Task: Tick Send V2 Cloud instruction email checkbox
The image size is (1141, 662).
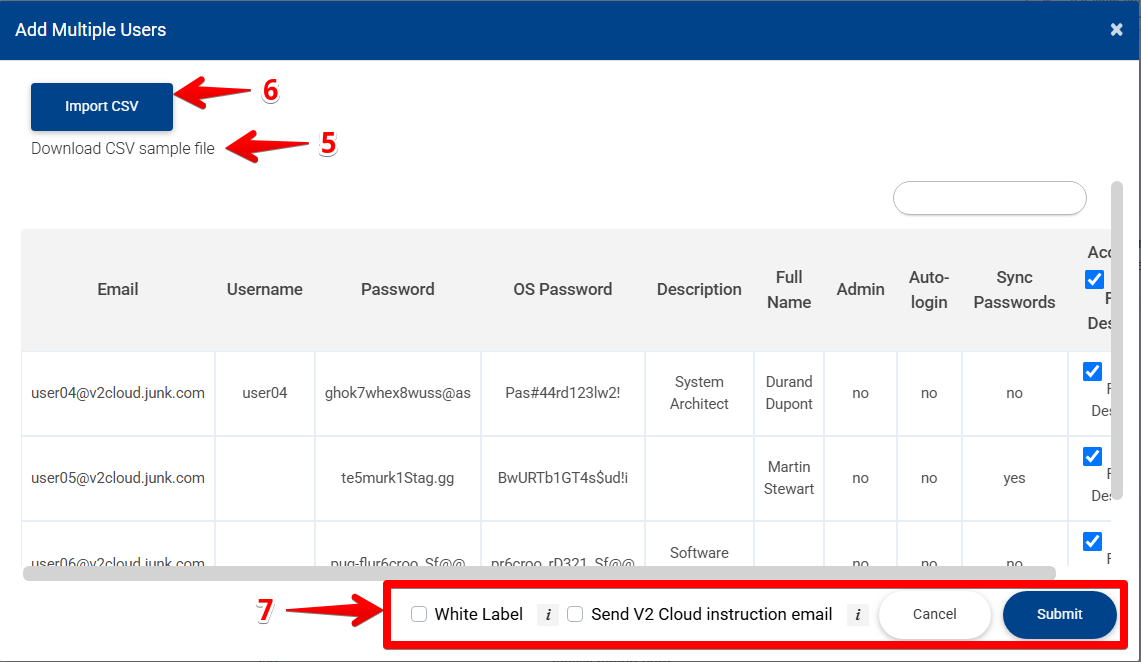Action: [575, 614]
